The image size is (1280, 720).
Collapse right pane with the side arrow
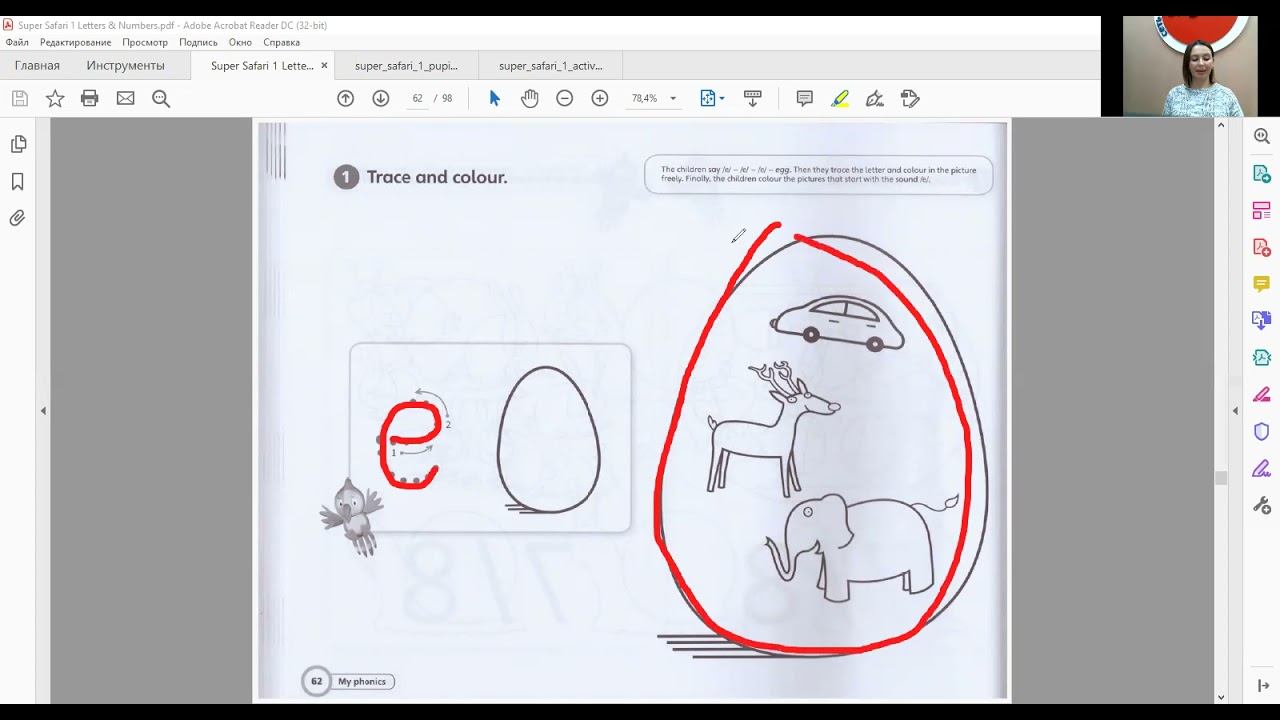point(1235,411)
